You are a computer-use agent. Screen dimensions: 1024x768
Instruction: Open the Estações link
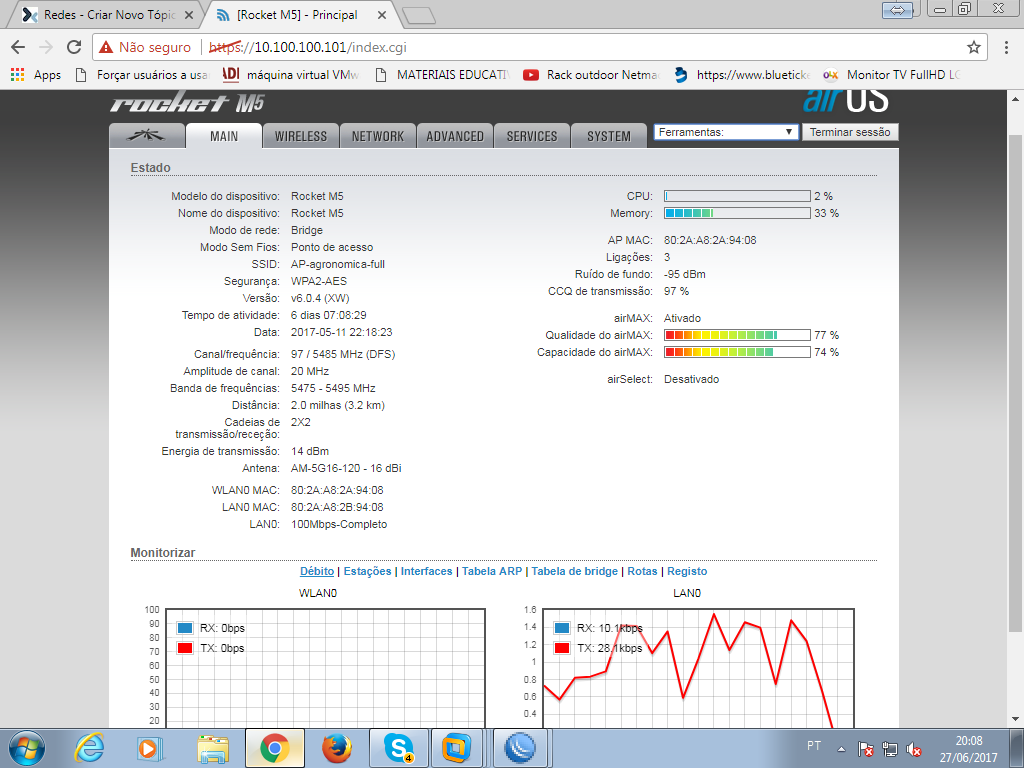(367, 571)
